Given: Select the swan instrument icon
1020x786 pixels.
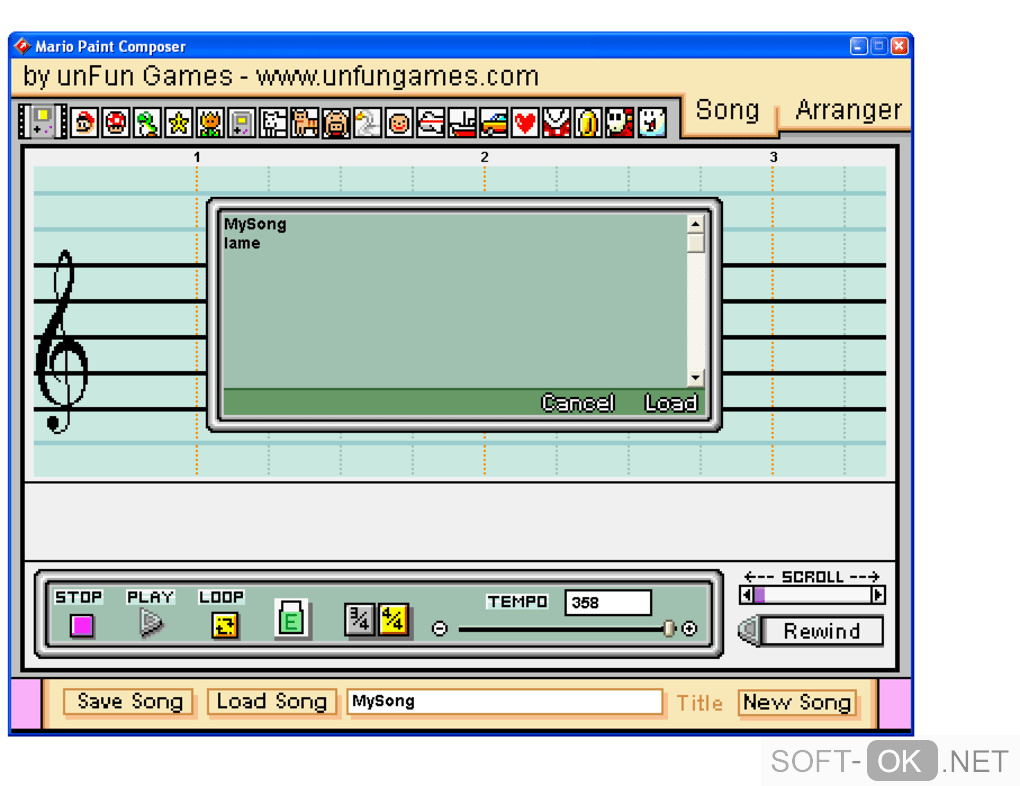Looking at the screenshot, I should coord(367,122).
